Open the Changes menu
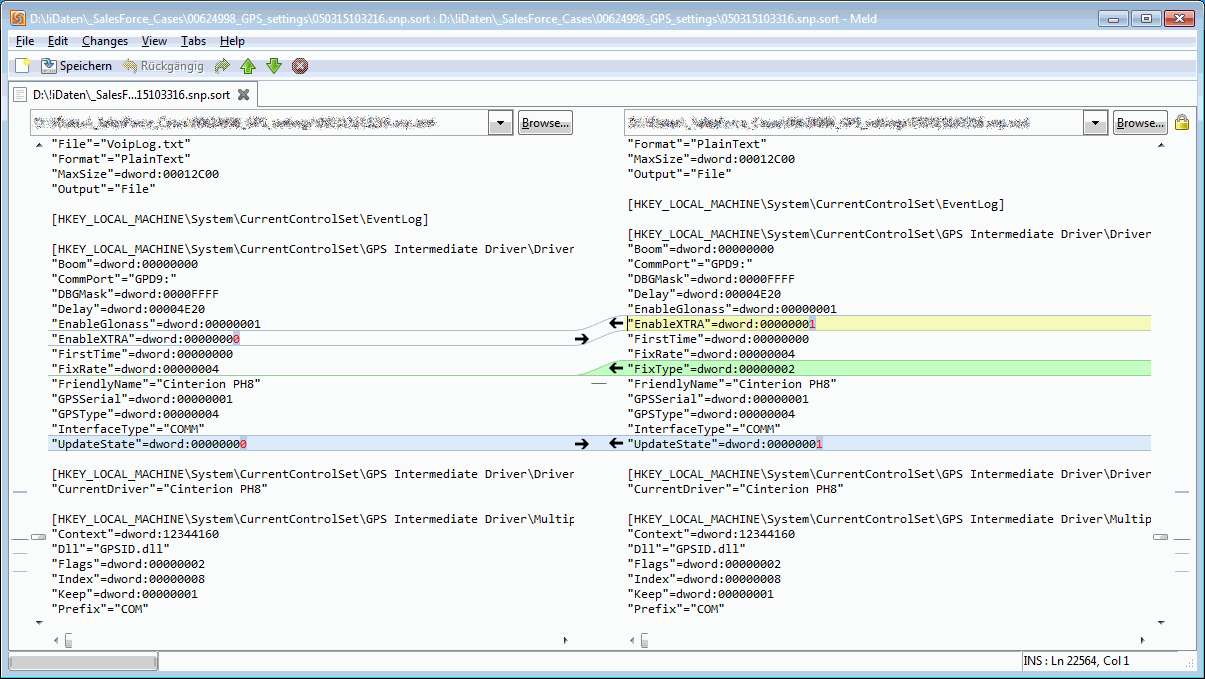Image resolution: width=1205 pixels, height=679 pixels. 104,41
